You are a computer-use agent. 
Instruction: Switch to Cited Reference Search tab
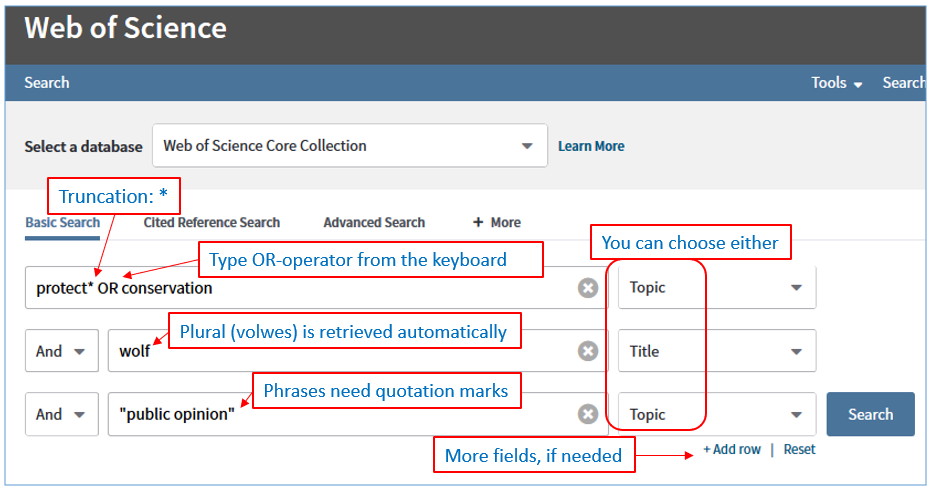coord(212,222)
